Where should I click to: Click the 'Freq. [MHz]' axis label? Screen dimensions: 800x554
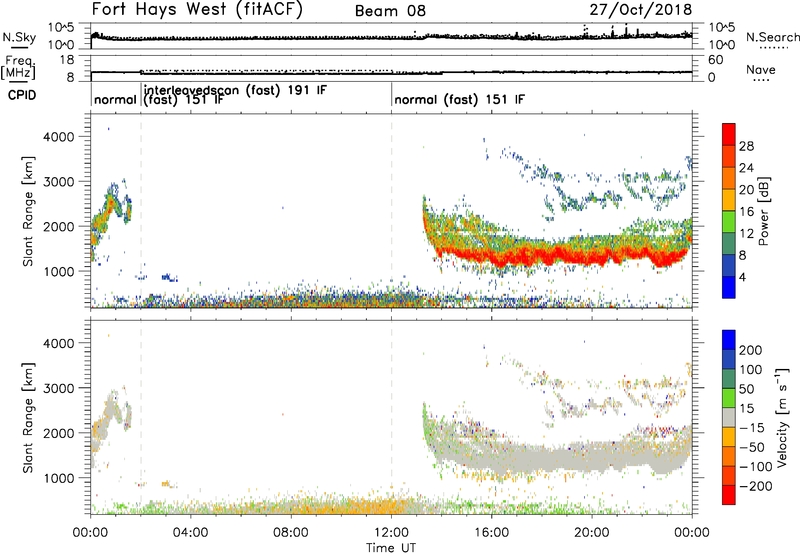19,67
